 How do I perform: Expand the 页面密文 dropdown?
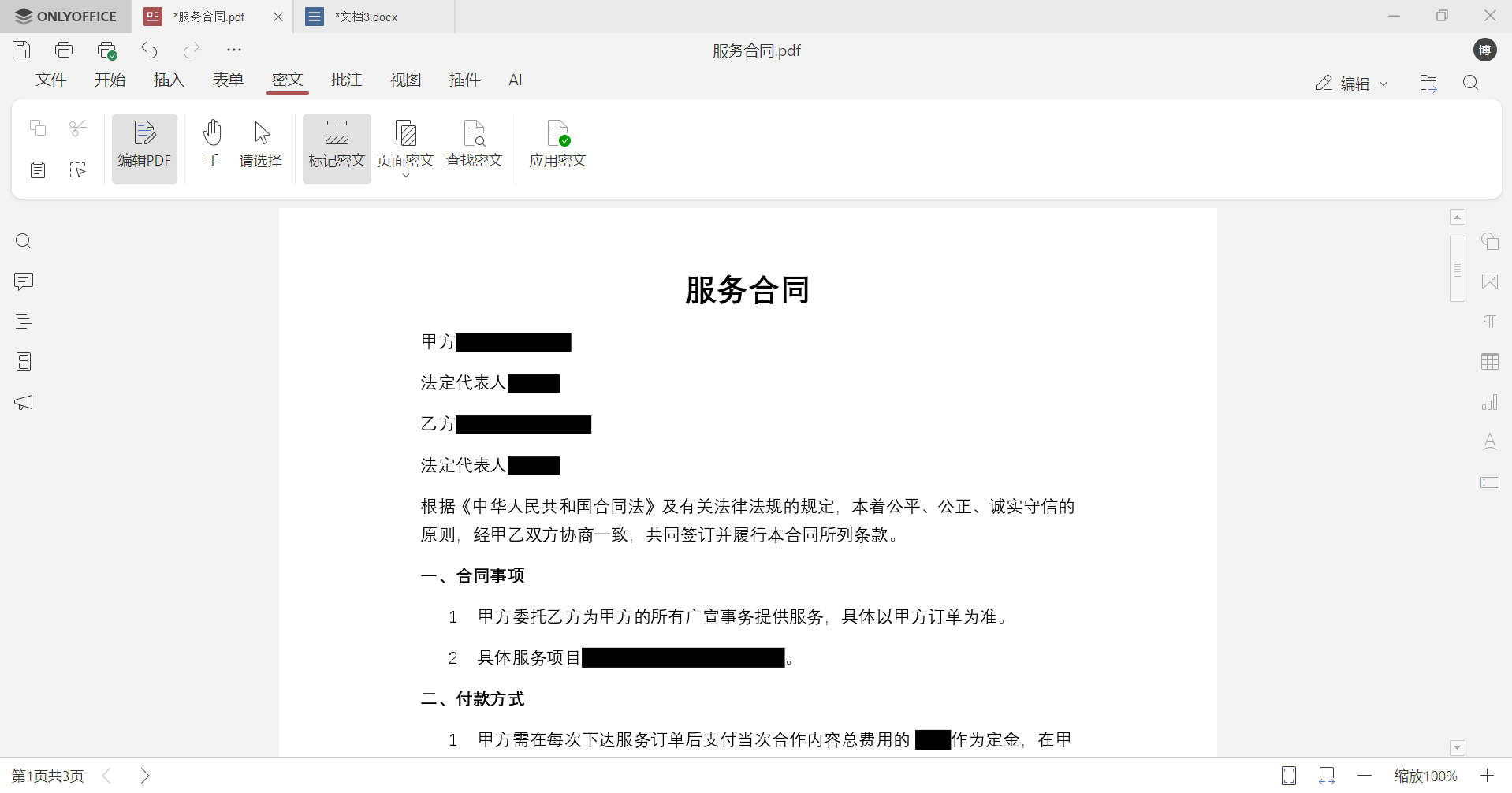[405, 177]
